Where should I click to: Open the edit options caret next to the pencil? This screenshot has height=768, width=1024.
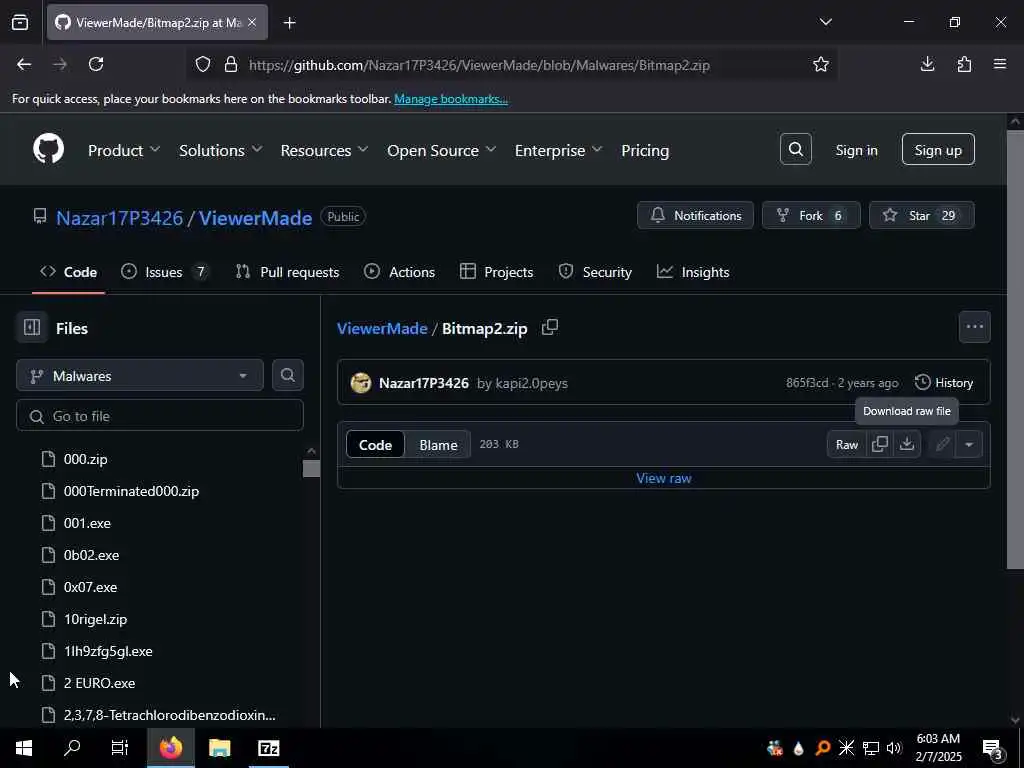[x=968, y=444]
